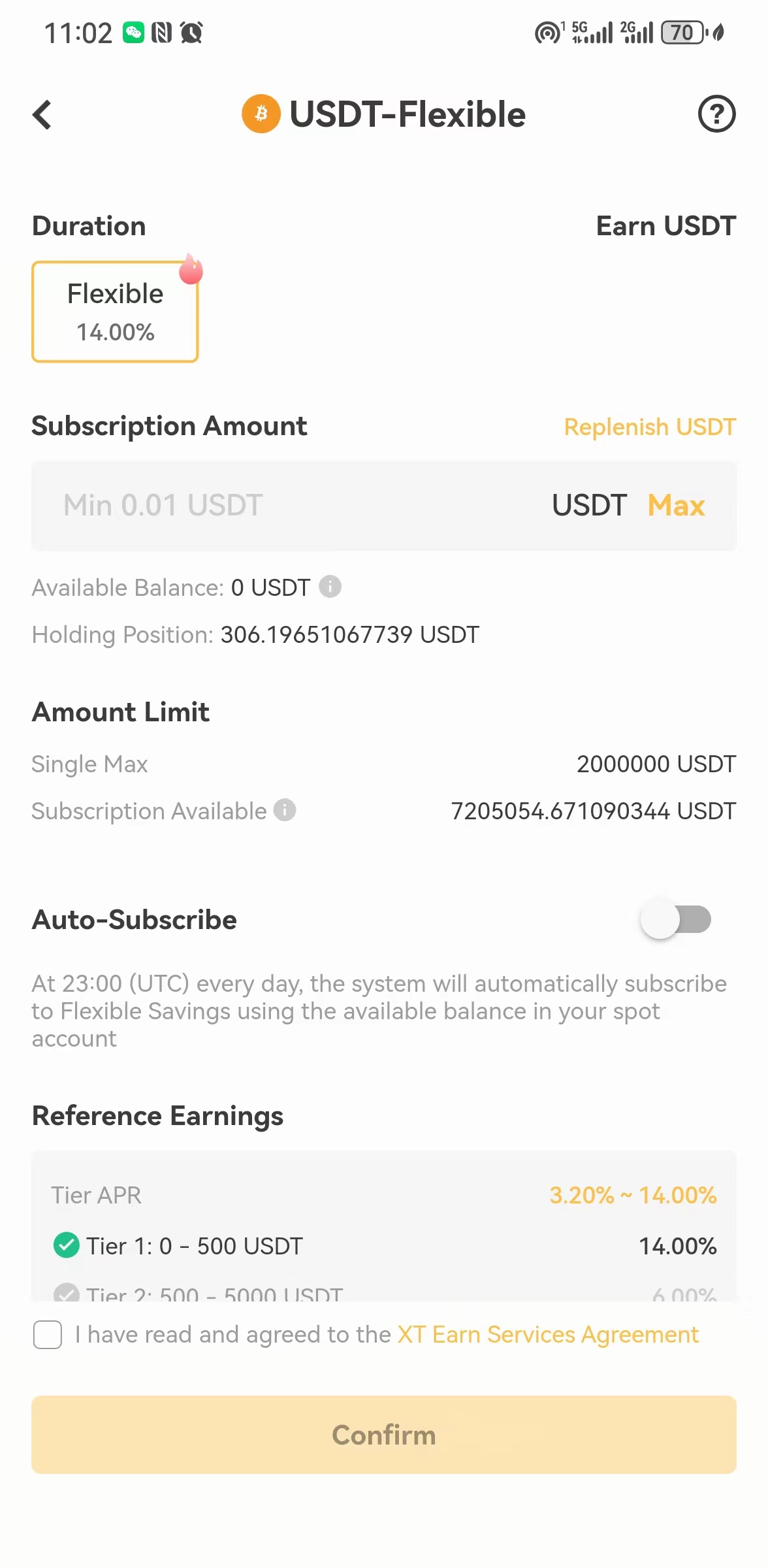Tap Max to fill subscription amount
The height and width of the screenshot is (1568, 768).
[x=676, y=506]
